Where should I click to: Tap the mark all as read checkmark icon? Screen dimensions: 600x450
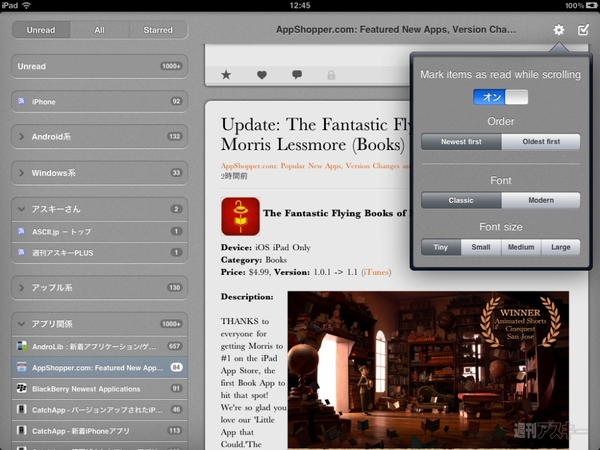(x=583, y=30)
